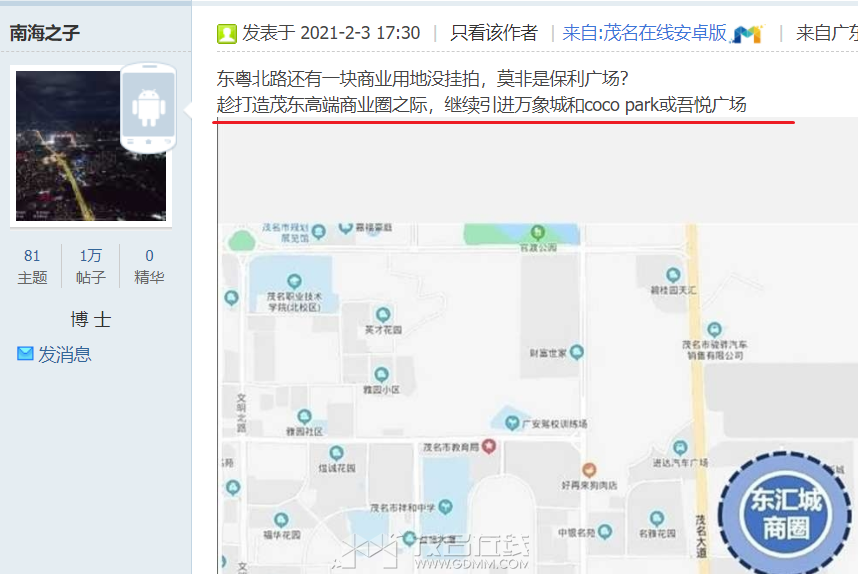This screenshot has height=574, width=858.
Task: Click the 官渡公园 green map marker
Action: [x=537, y=232]
